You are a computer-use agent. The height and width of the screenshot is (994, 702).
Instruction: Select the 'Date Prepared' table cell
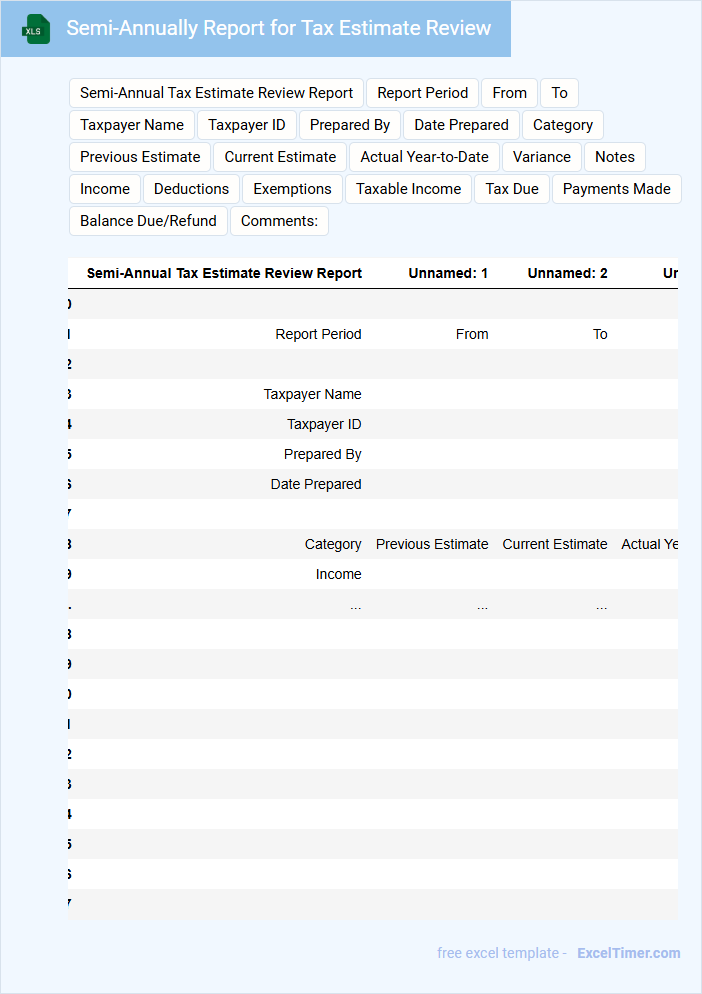(x=316, y=484)
